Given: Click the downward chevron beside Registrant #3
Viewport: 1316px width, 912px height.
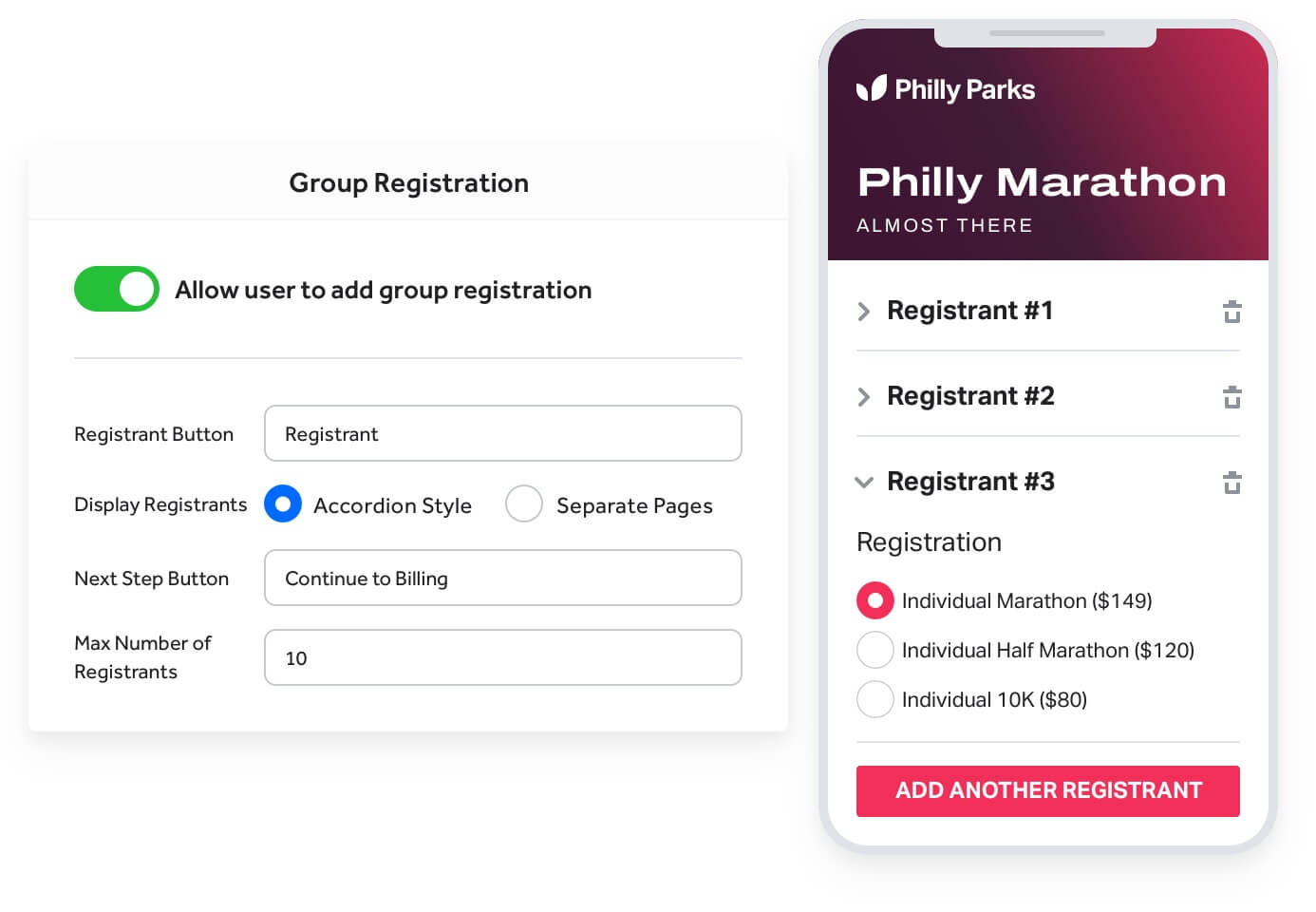Looking at the screenshot, I should 864,483.
